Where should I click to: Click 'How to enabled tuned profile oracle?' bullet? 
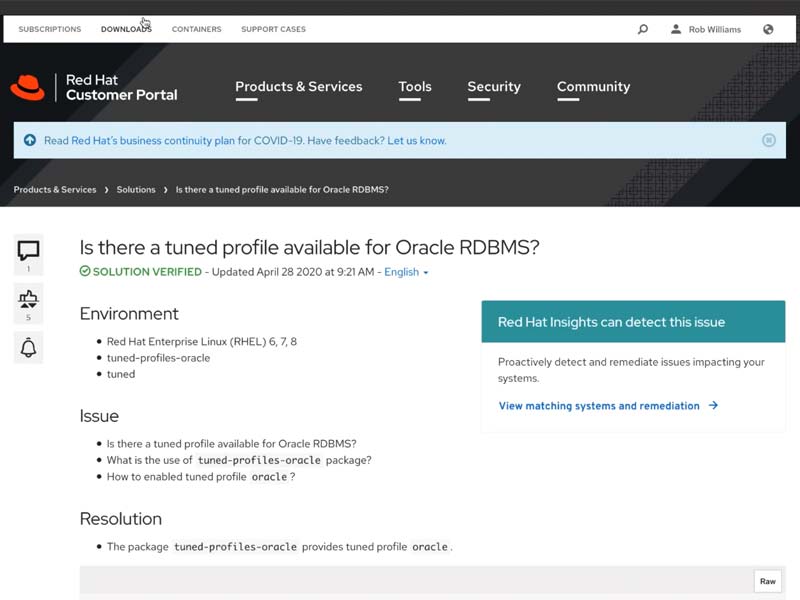pos(201,477)
